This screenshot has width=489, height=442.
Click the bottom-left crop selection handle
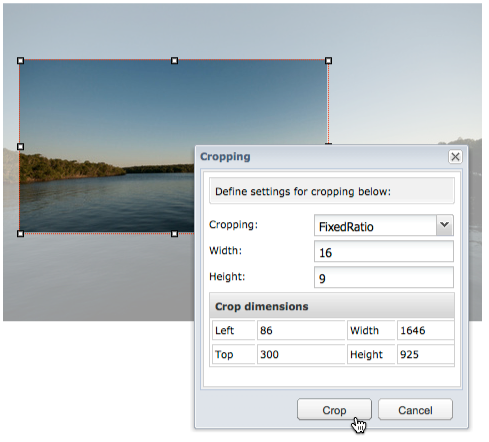[x=20, y=234]
